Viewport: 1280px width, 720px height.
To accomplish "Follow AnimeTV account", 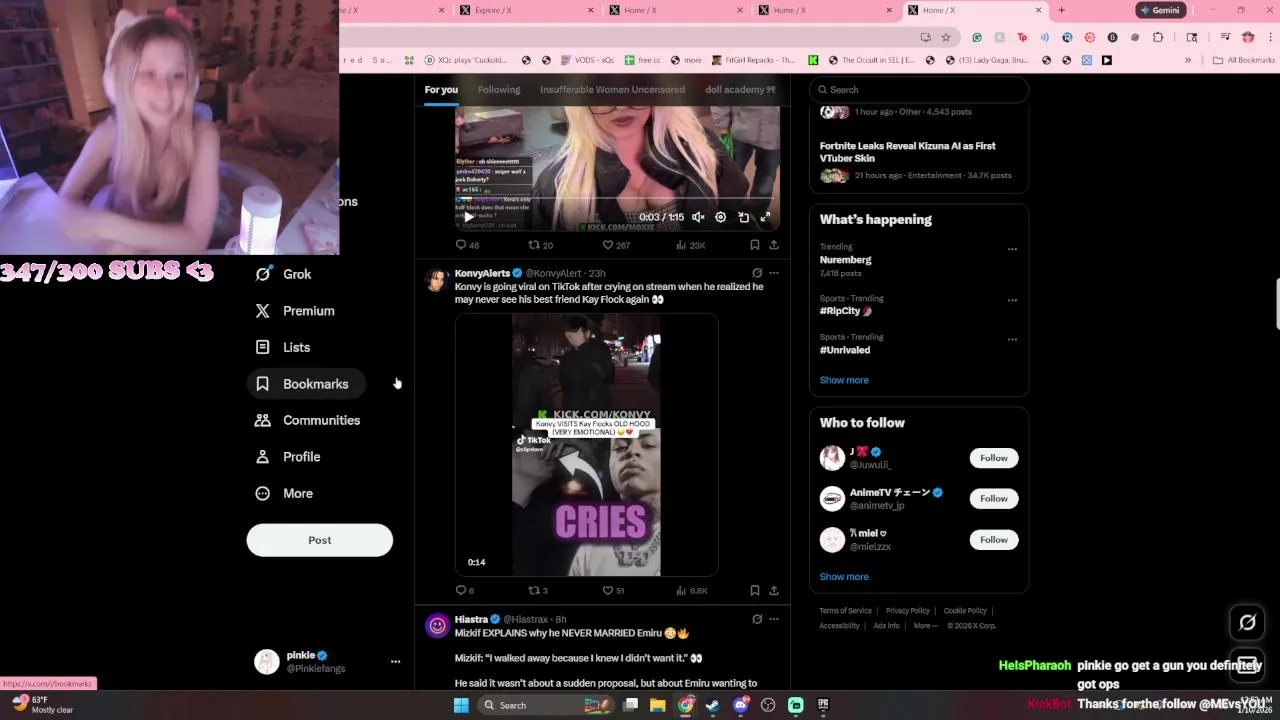I will 993,498.
